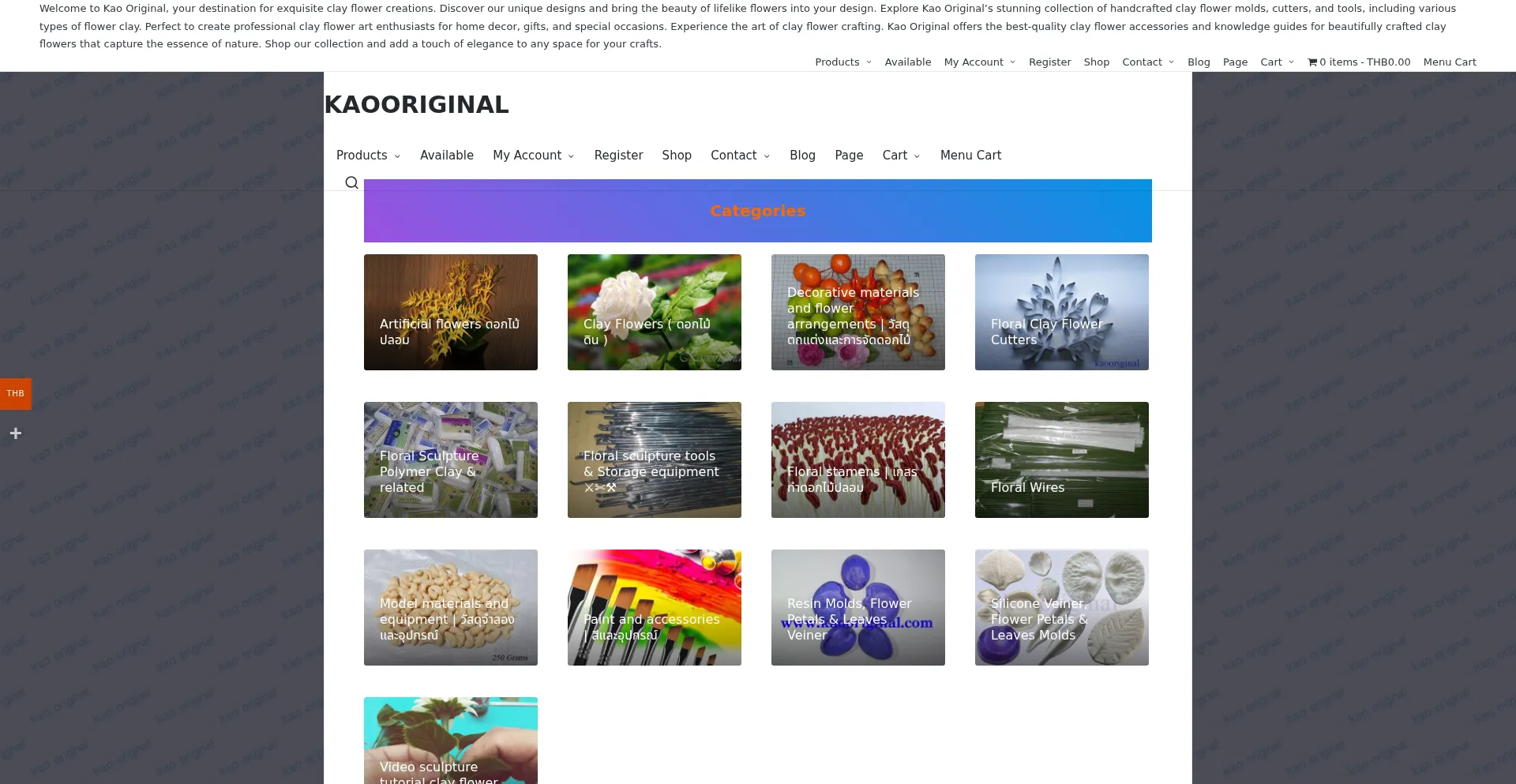The height and width of the screenshot is (784, 1516).
Task: Click the search magnifier icon
Action: tap(351, 182)
